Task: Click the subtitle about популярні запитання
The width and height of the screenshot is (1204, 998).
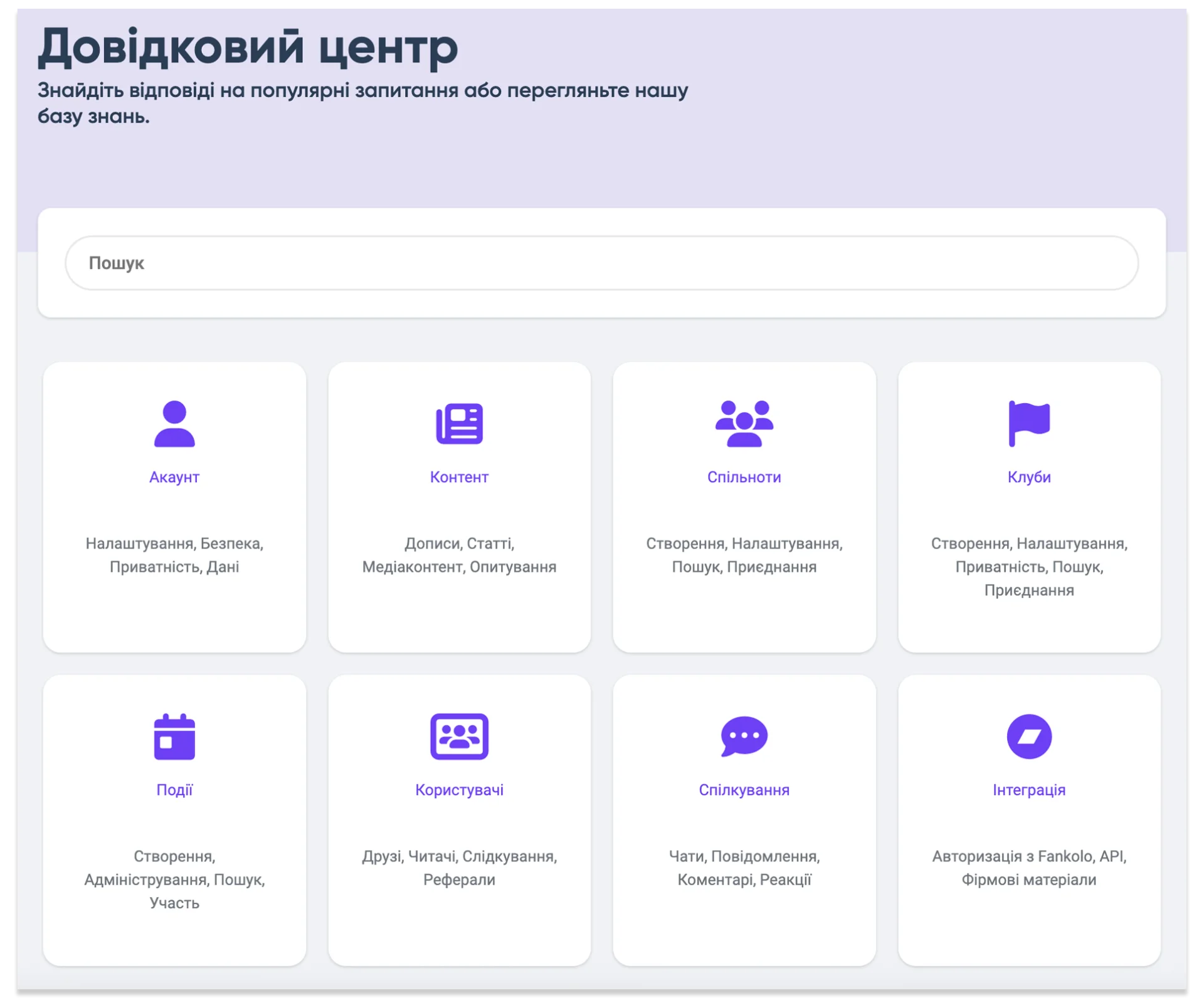Action: tap(362, 103)
